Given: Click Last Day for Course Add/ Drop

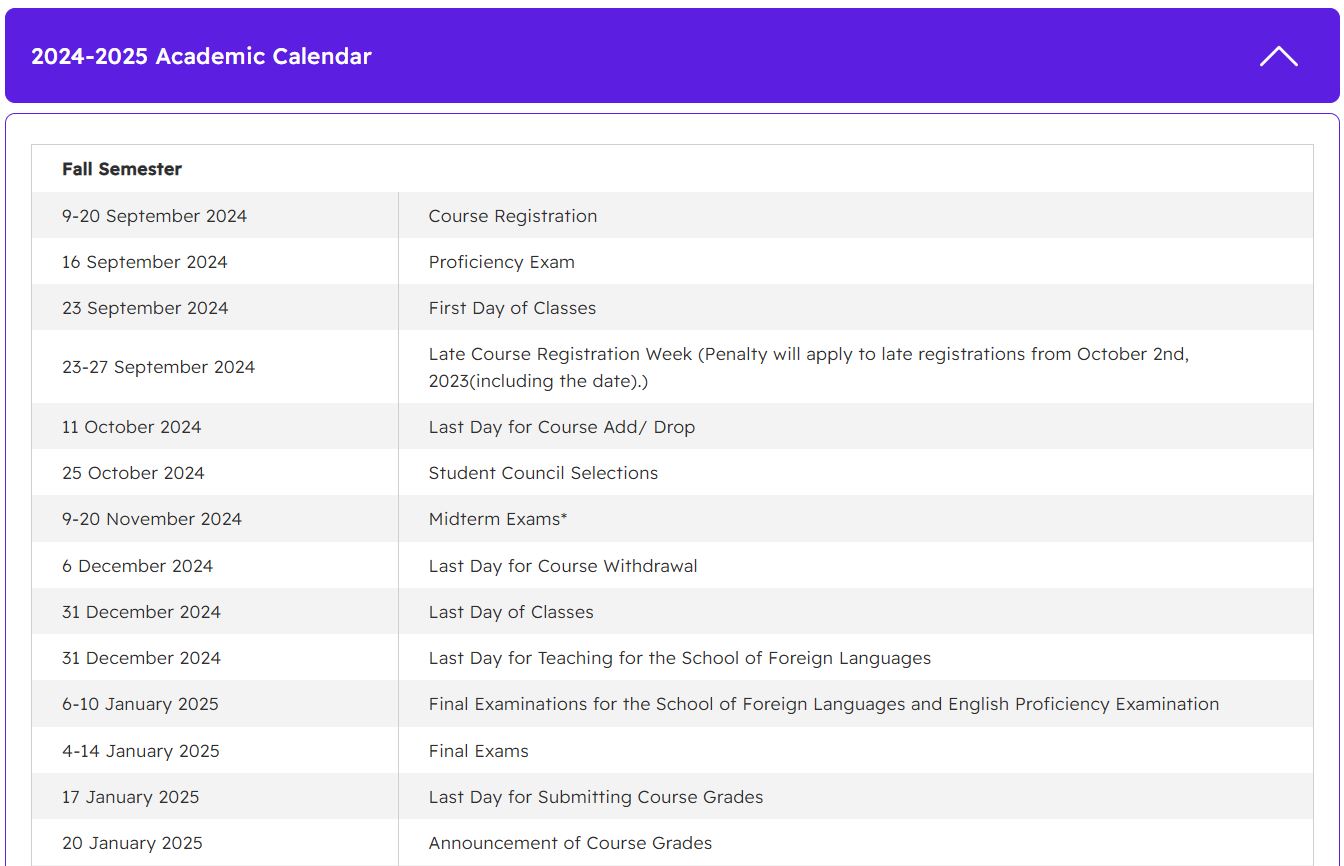Looking at the screenshot, I should (562, 427).
